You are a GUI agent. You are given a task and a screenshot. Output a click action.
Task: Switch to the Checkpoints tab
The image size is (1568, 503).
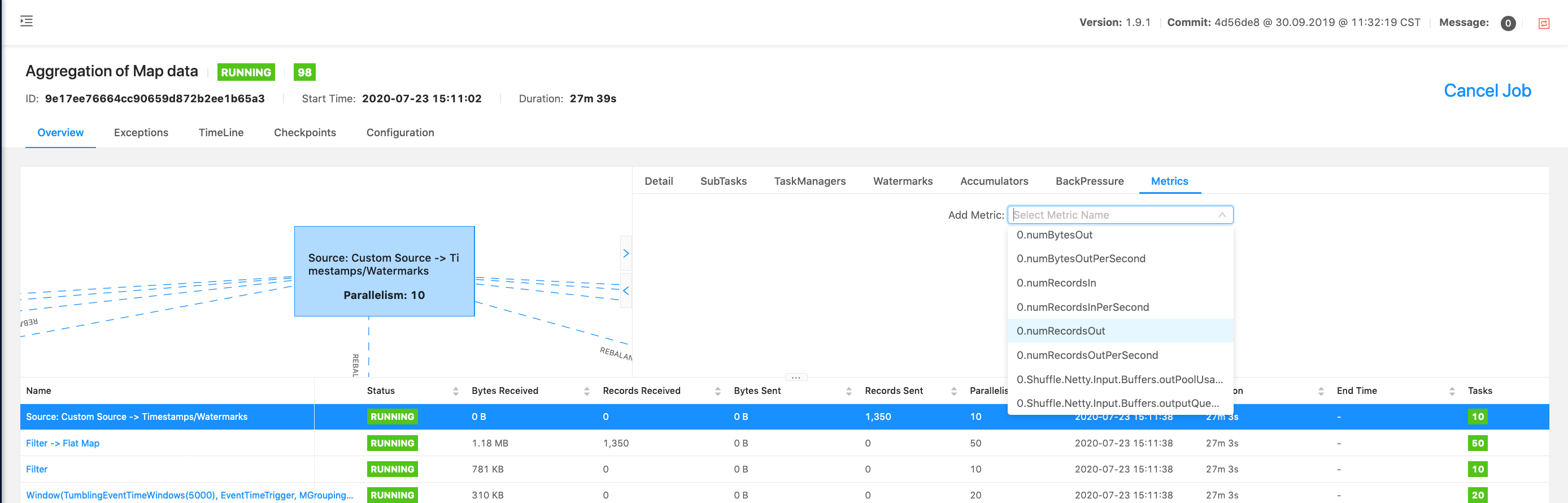click(x=304, y=133)
